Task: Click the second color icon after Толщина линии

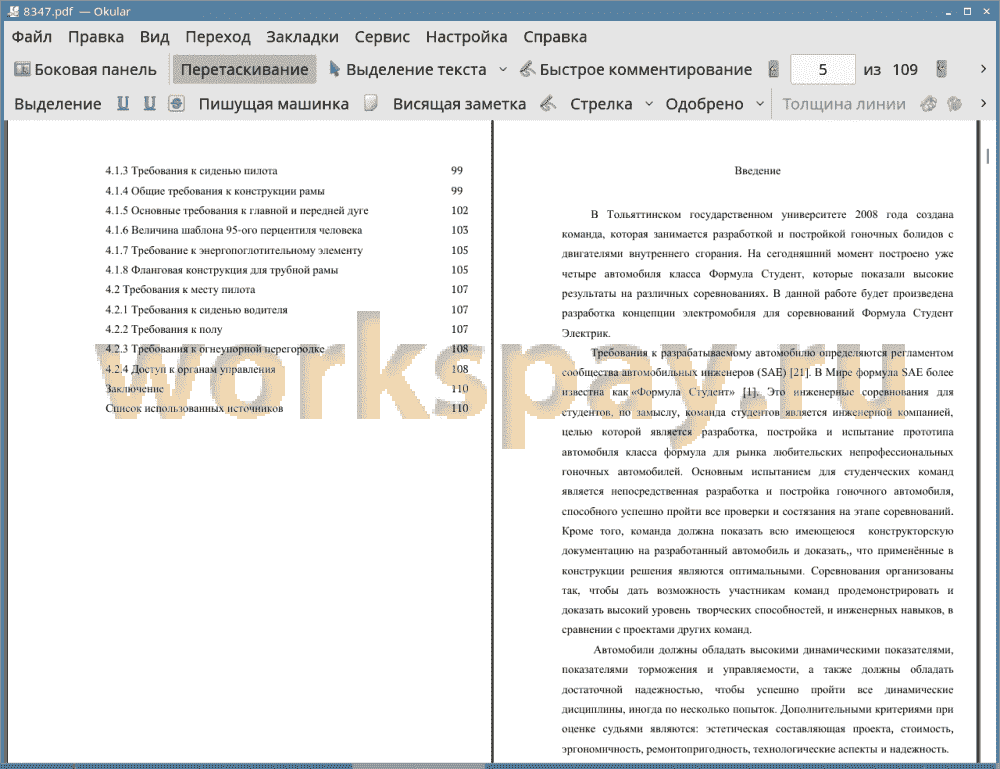Action: click(x=955, y=103)
